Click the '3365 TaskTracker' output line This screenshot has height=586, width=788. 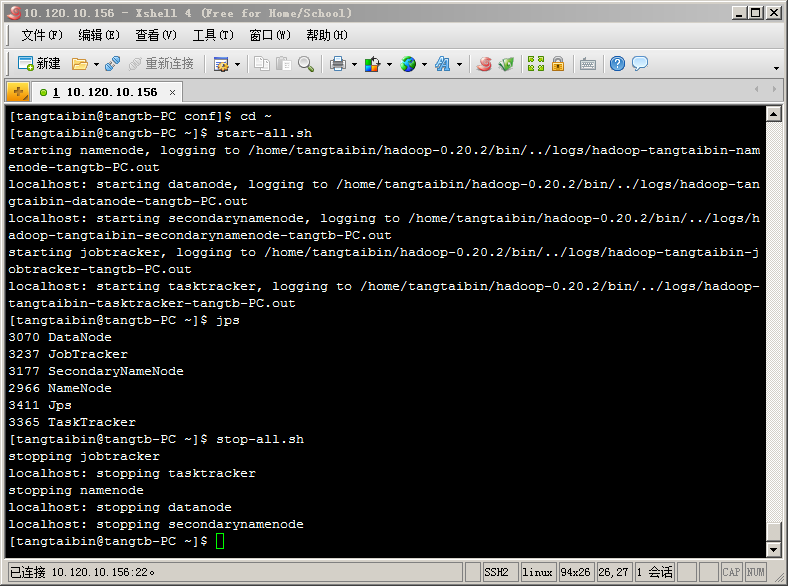pyautogui.click(x=72, y=422)
